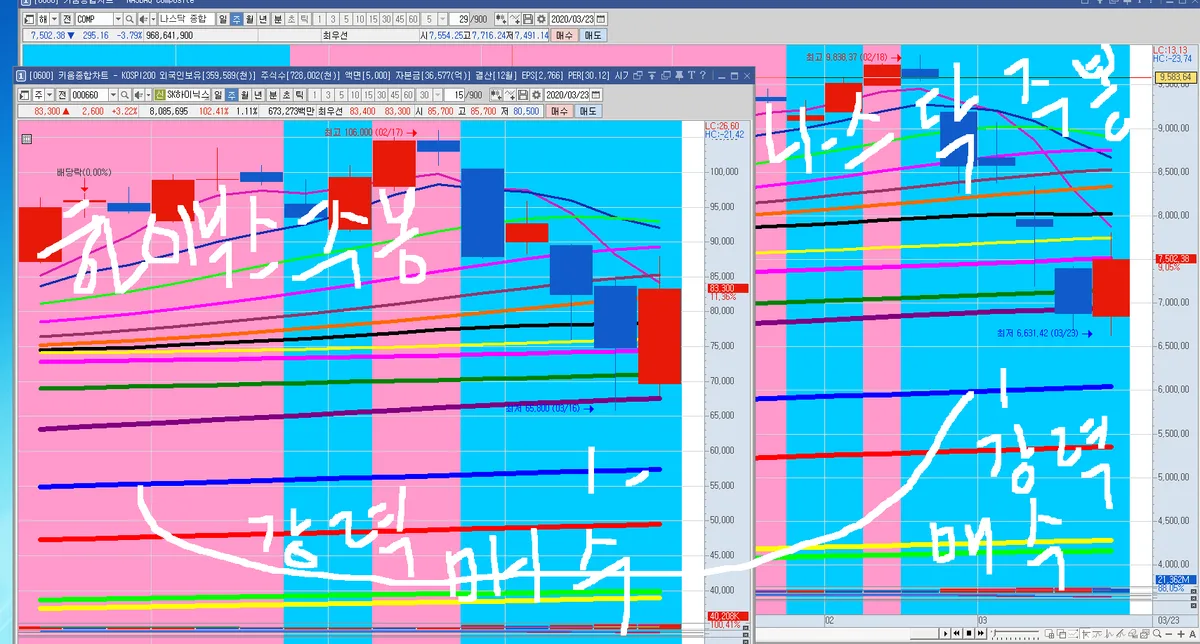Open settings gear in NASDAQ chart toolbar
The height and width of the screenshot is (644, 1200).
(541, 19)
